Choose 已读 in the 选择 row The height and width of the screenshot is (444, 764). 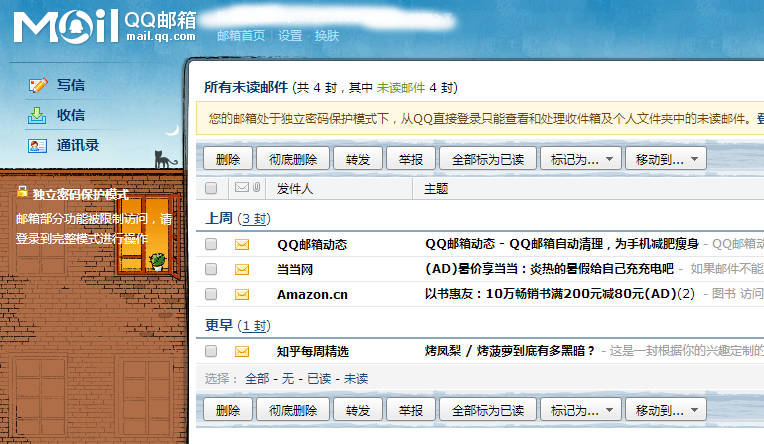[x=319, y=379]
